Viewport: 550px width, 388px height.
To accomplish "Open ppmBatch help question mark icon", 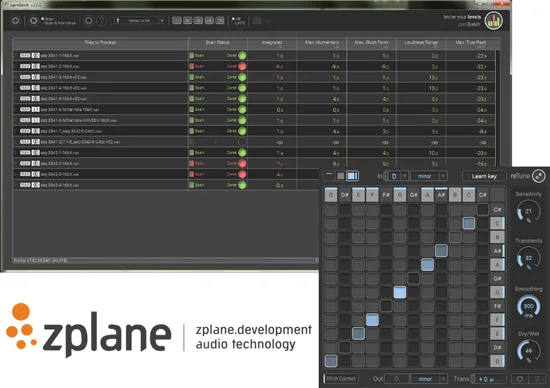I will pyautogui.click(x=101, y=21).
